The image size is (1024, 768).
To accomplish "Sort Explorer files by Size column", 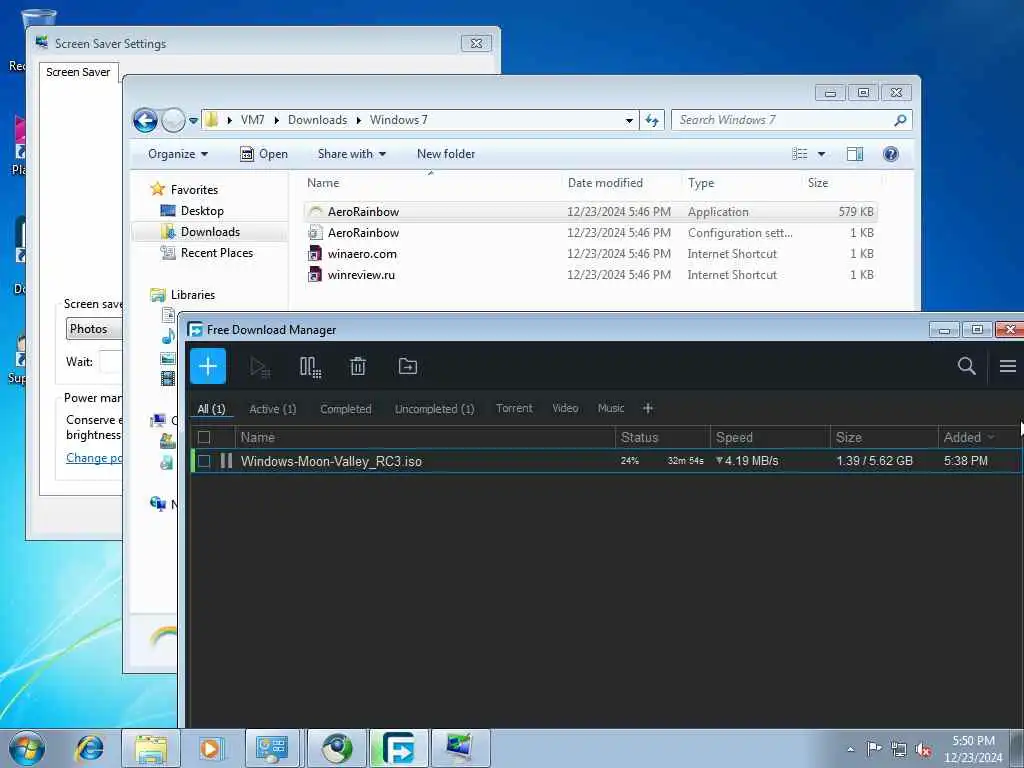I will coord(818,183).
